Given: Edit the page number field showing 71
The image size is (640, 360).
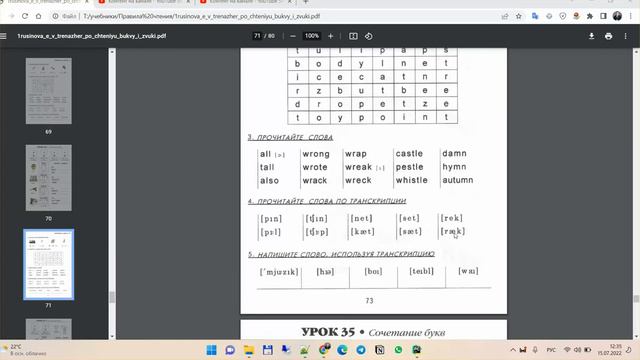Looking at the screenshot, I should (257, 36).
